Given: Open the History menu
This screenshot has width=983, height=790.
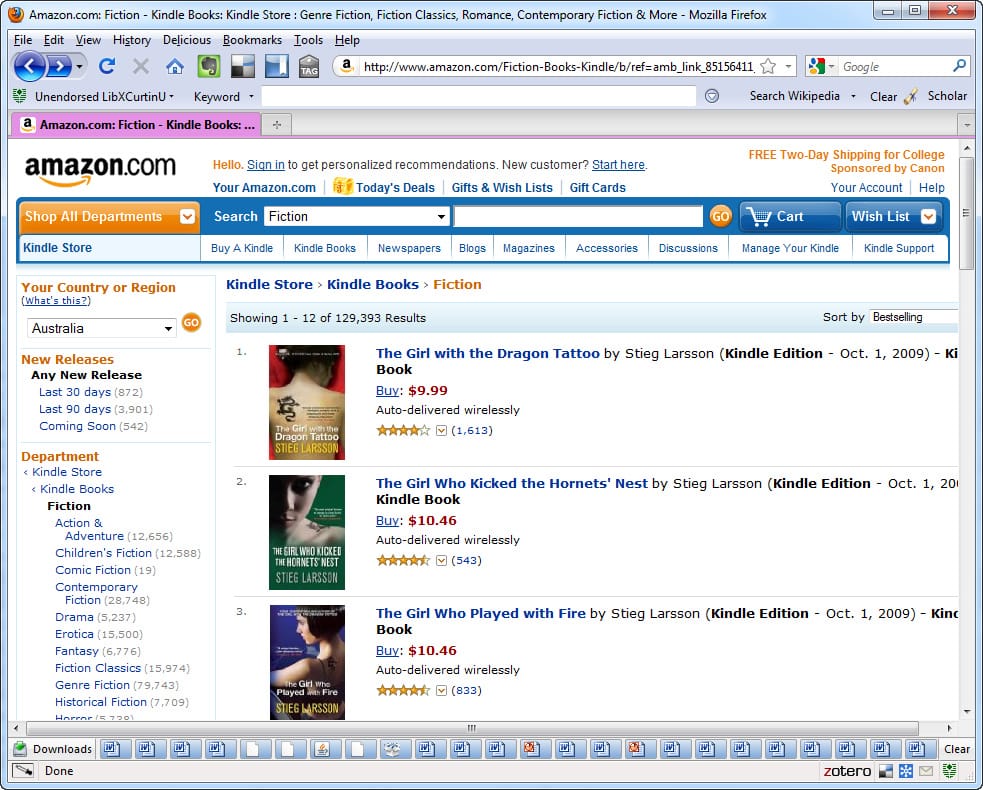Looking at the screenshot, I should (x=132, y=40).
